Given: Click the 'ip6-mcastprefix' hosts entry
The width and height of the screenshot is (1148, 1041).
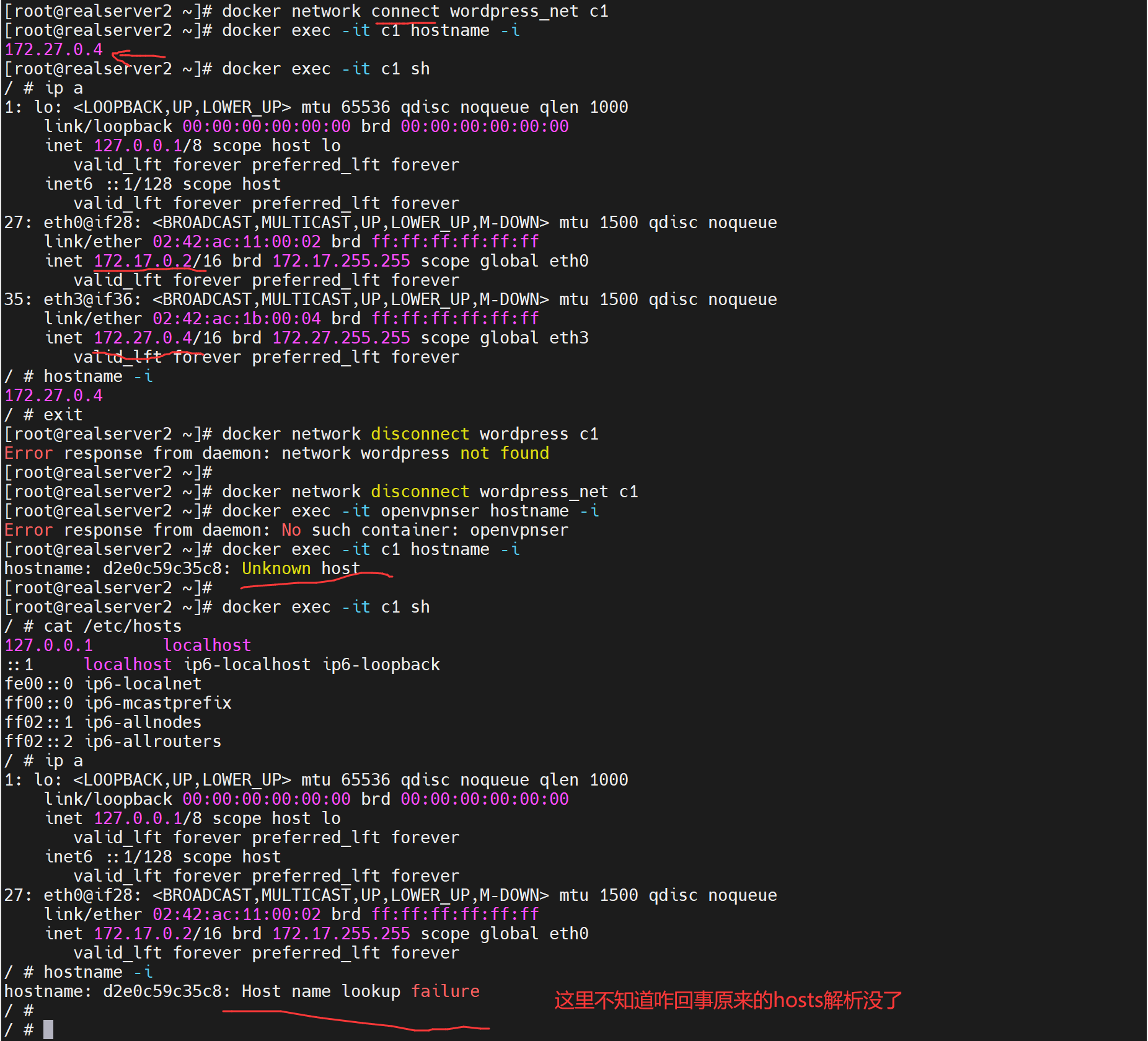Looking at the screenshot, I should pos(157,703).
